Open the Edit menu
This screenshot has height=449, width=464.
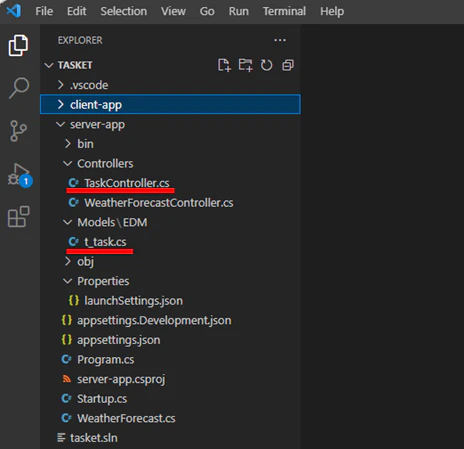pos(76,11)
